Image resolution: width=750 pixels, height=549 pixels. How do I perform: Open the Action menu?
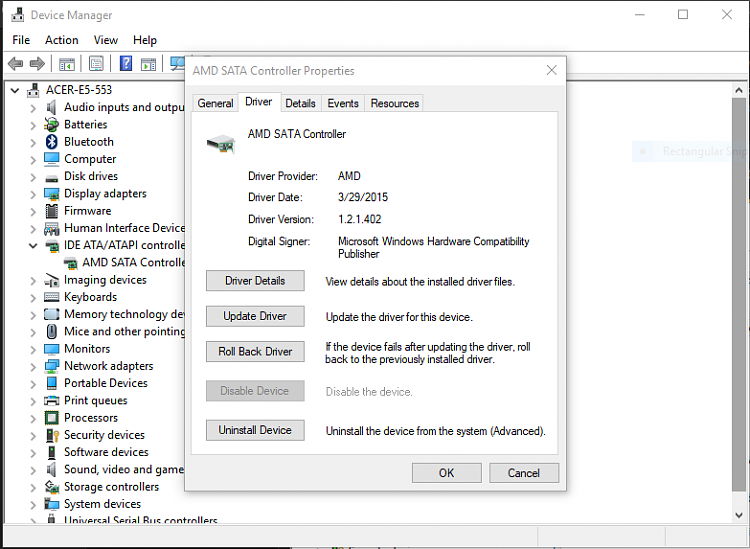click(62, 40)
